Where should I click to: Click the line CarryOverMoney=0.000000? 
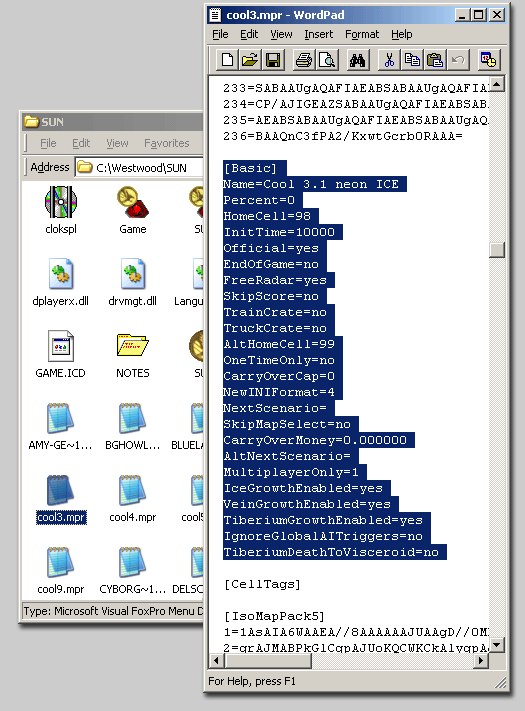(x=315, y=440)
